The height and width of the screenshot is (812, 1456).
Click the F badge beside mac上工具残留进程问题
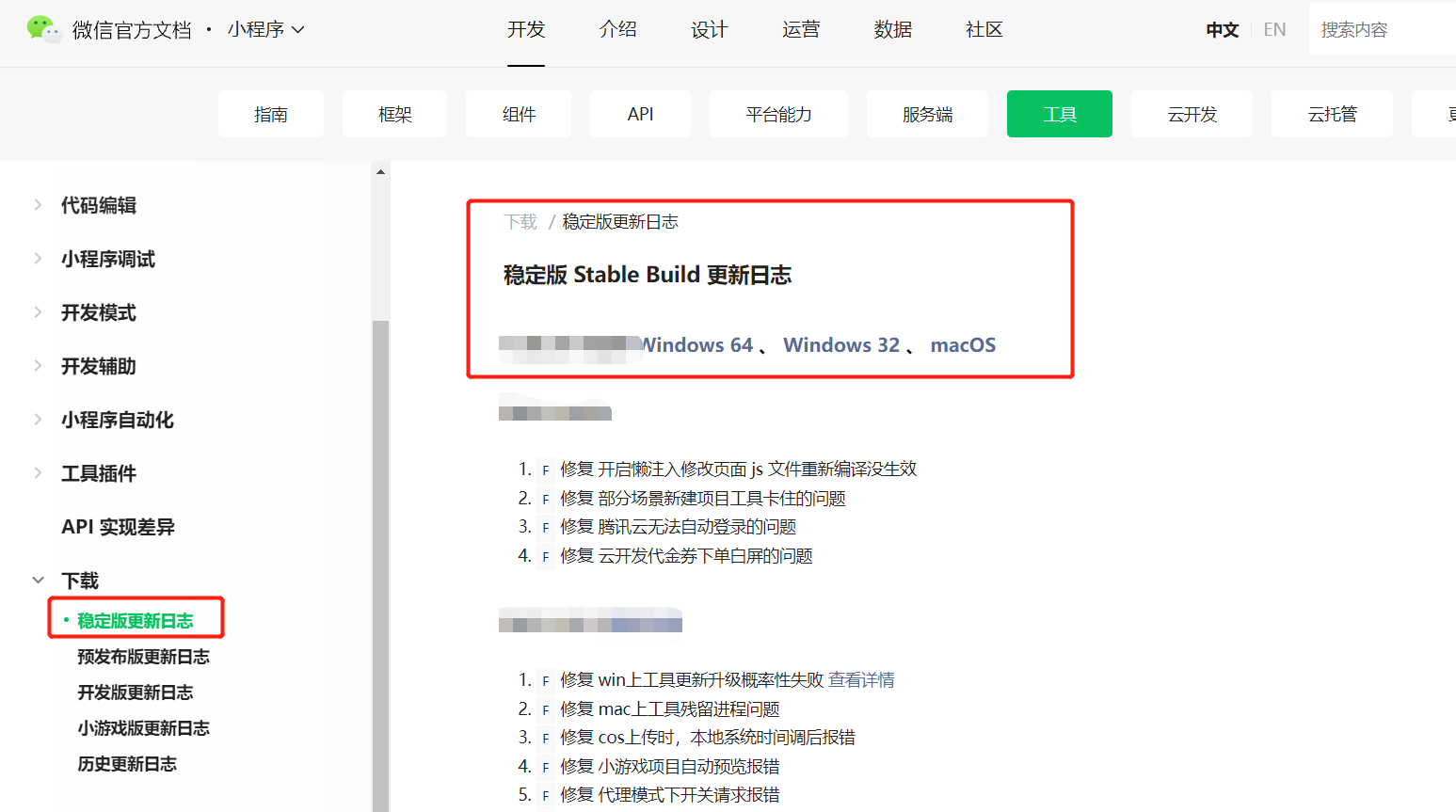545,710
